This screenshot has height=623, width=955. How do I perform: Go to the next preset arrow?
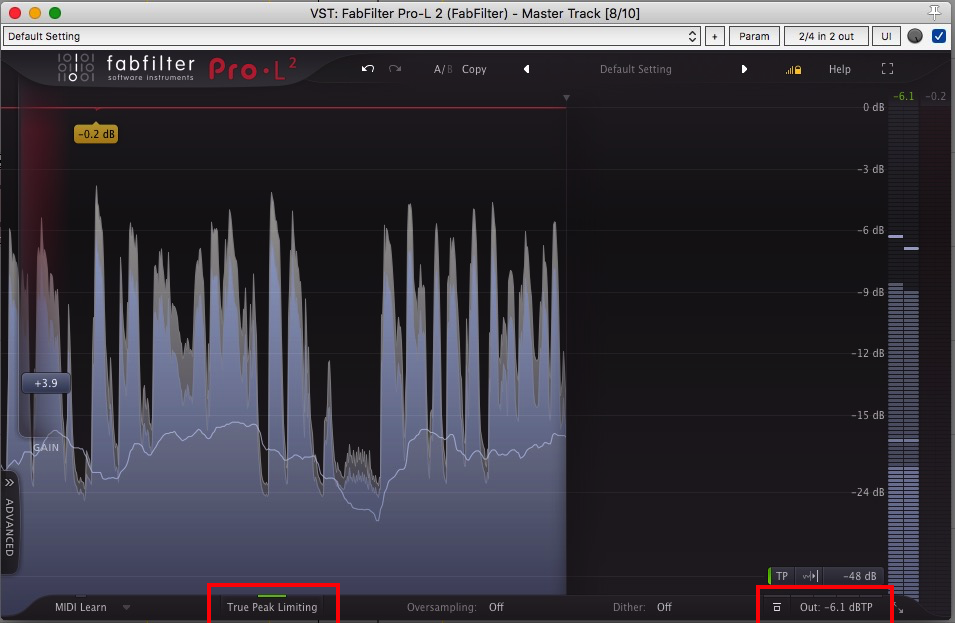point(744,69)
